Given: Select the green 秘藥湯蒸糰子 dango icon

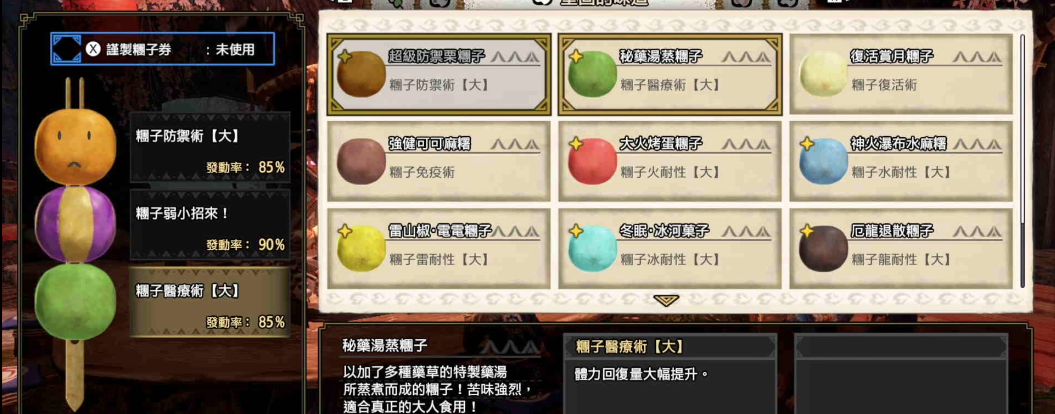Looking at the screenshot, I should coord(592,74).
